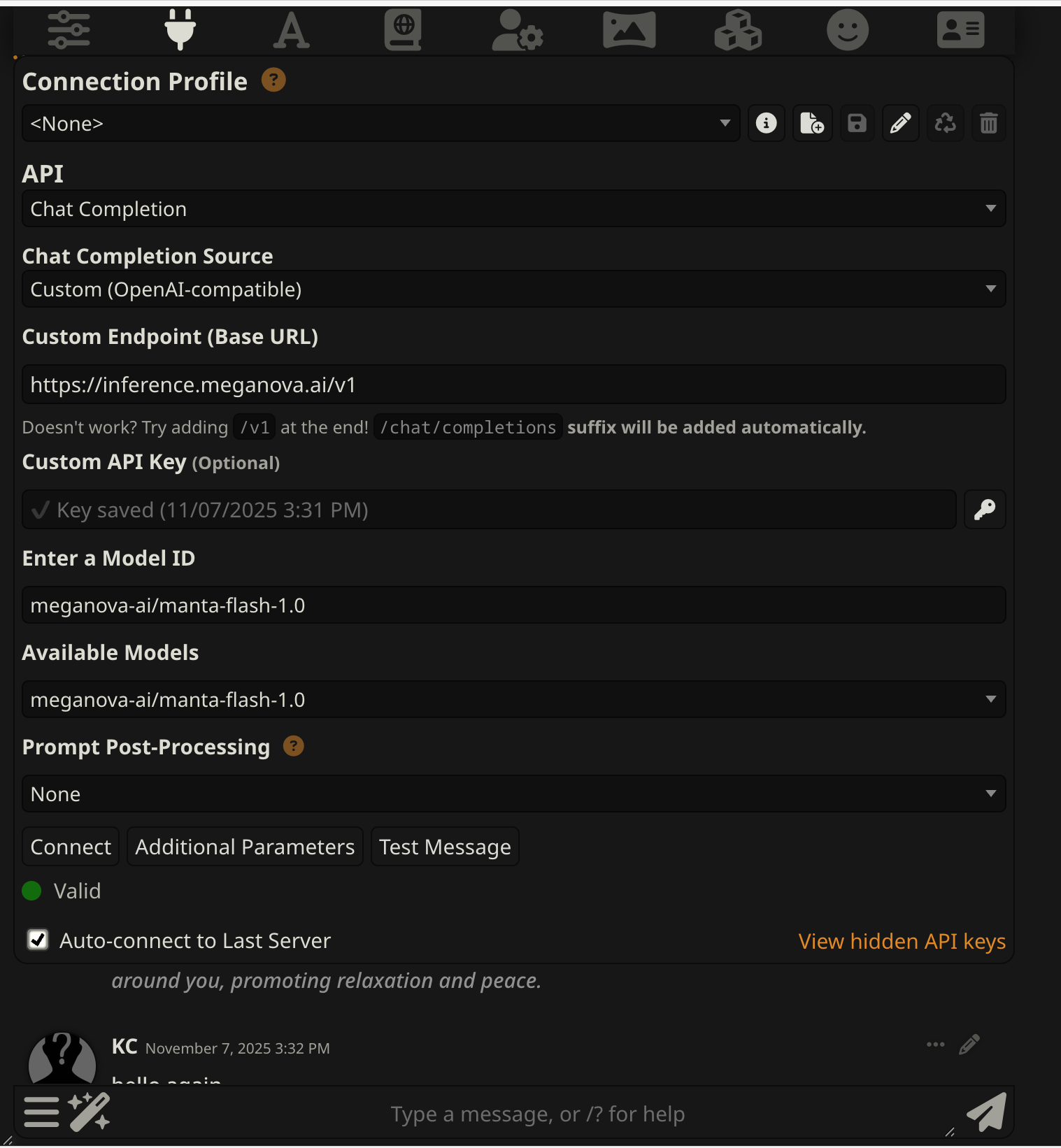Click the delete connection profile trash icon
The width and height of the screenshot is (1061, 1148).
point(988,124)
